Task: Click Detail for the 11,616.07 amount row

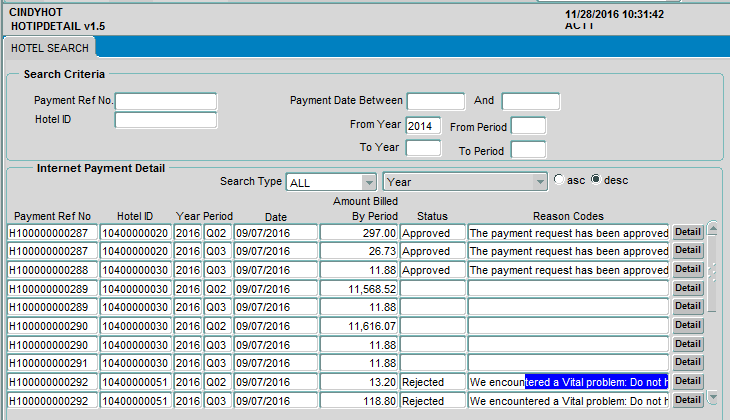Action: [x=687, y=325]
